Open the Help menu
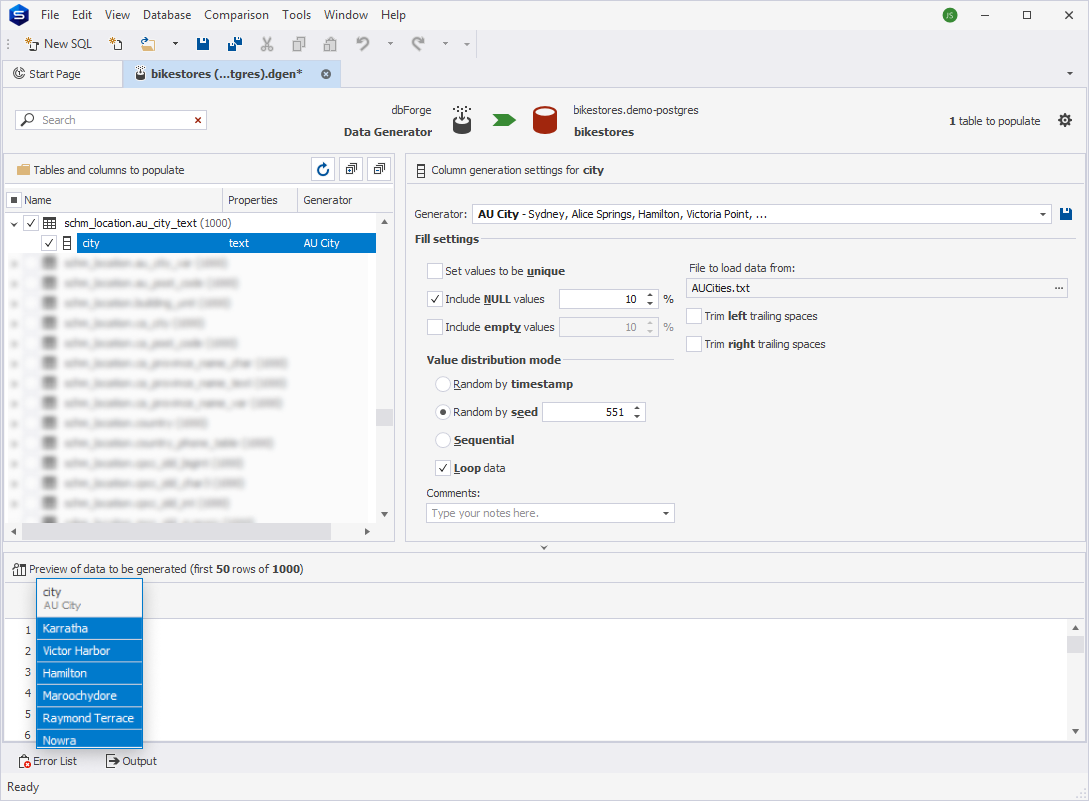The height and width of the screenshot is (801, 1089). pyautogui.click(x=393, y=15)
